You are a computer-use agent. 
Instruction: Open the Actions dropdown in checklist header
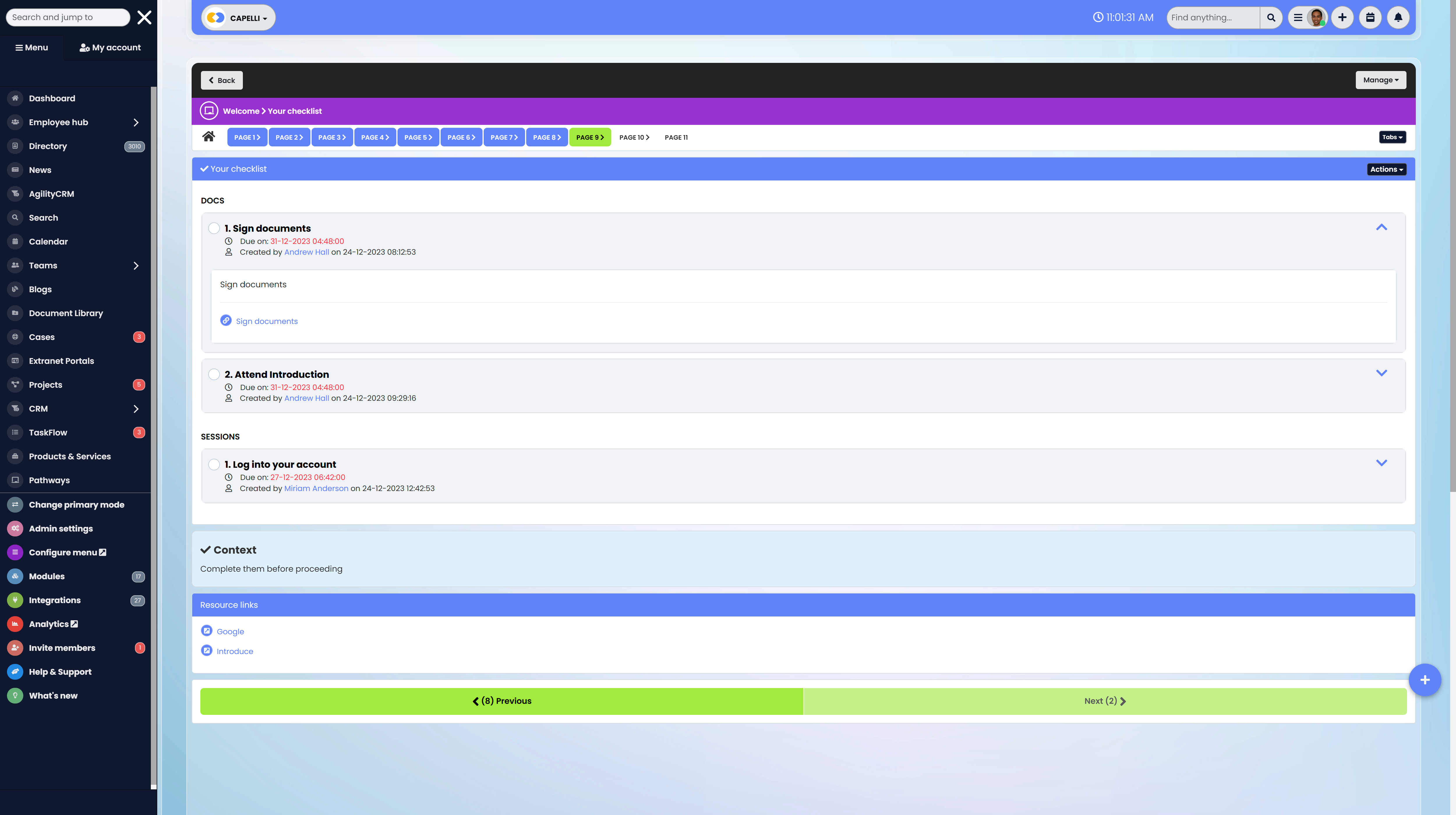tap(1386, 169)
